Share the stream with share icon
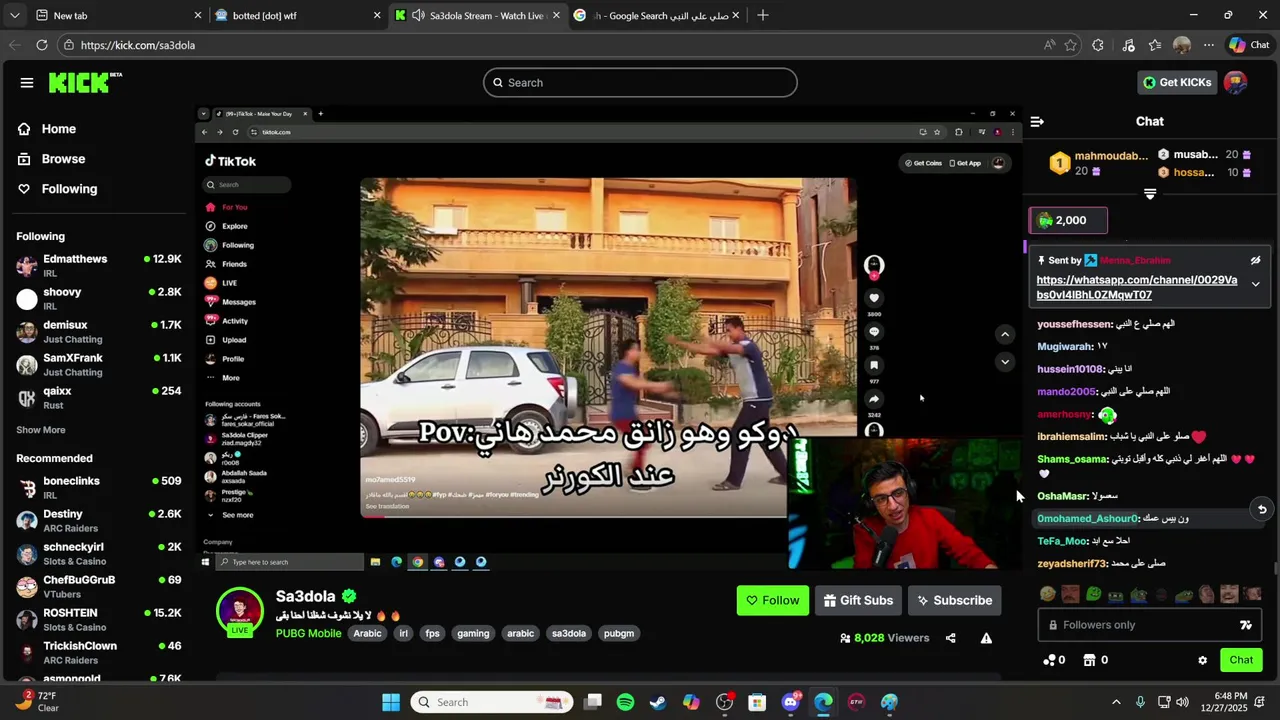 951,638
